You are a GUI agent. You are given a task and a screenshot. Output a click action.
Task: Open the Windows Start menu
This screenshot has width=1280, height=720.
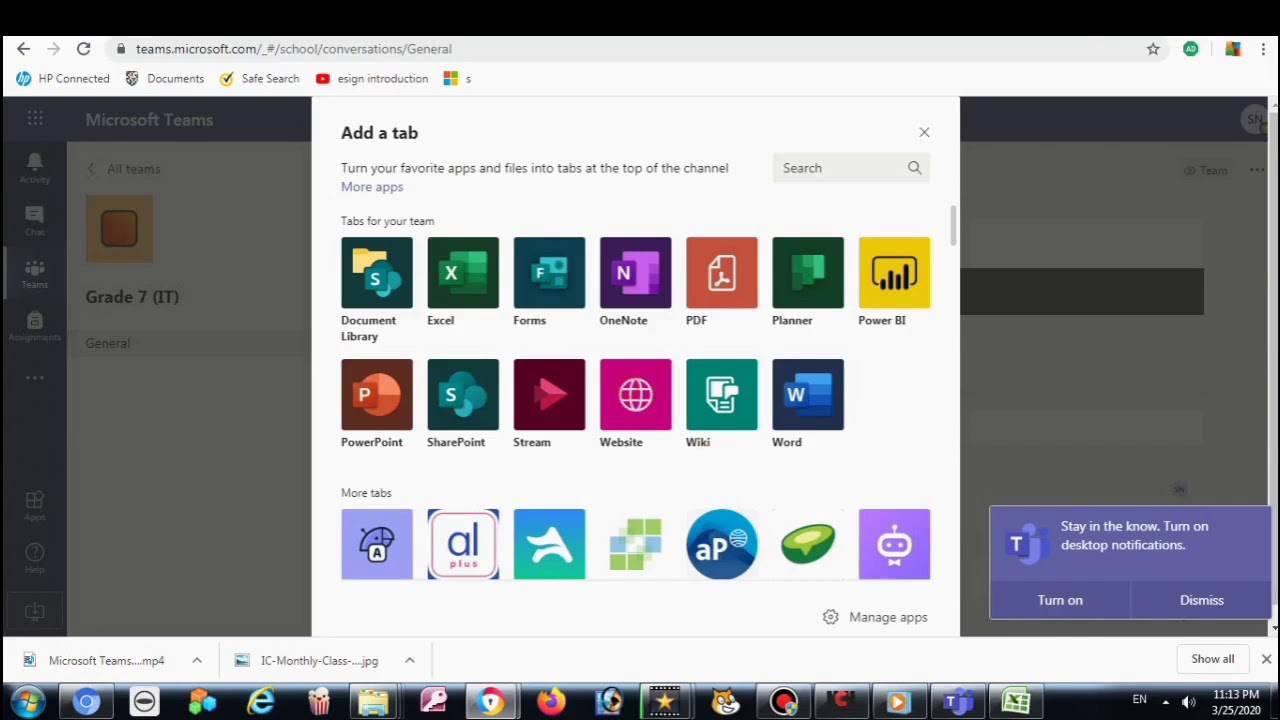coord(27,701)
